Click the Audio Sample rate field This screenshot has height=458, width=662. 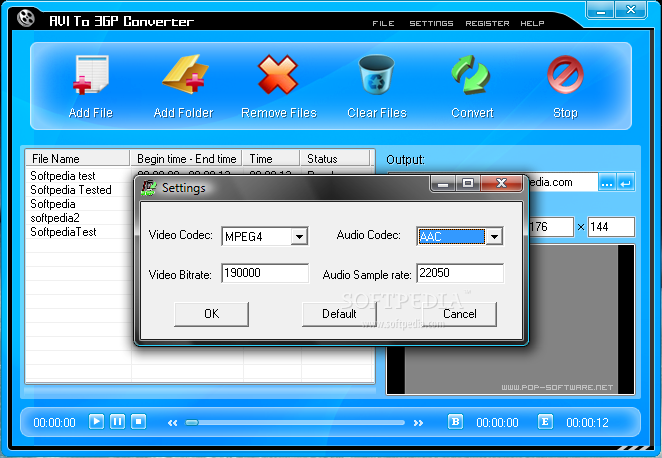pyautogui.click(x=460, y=273)
